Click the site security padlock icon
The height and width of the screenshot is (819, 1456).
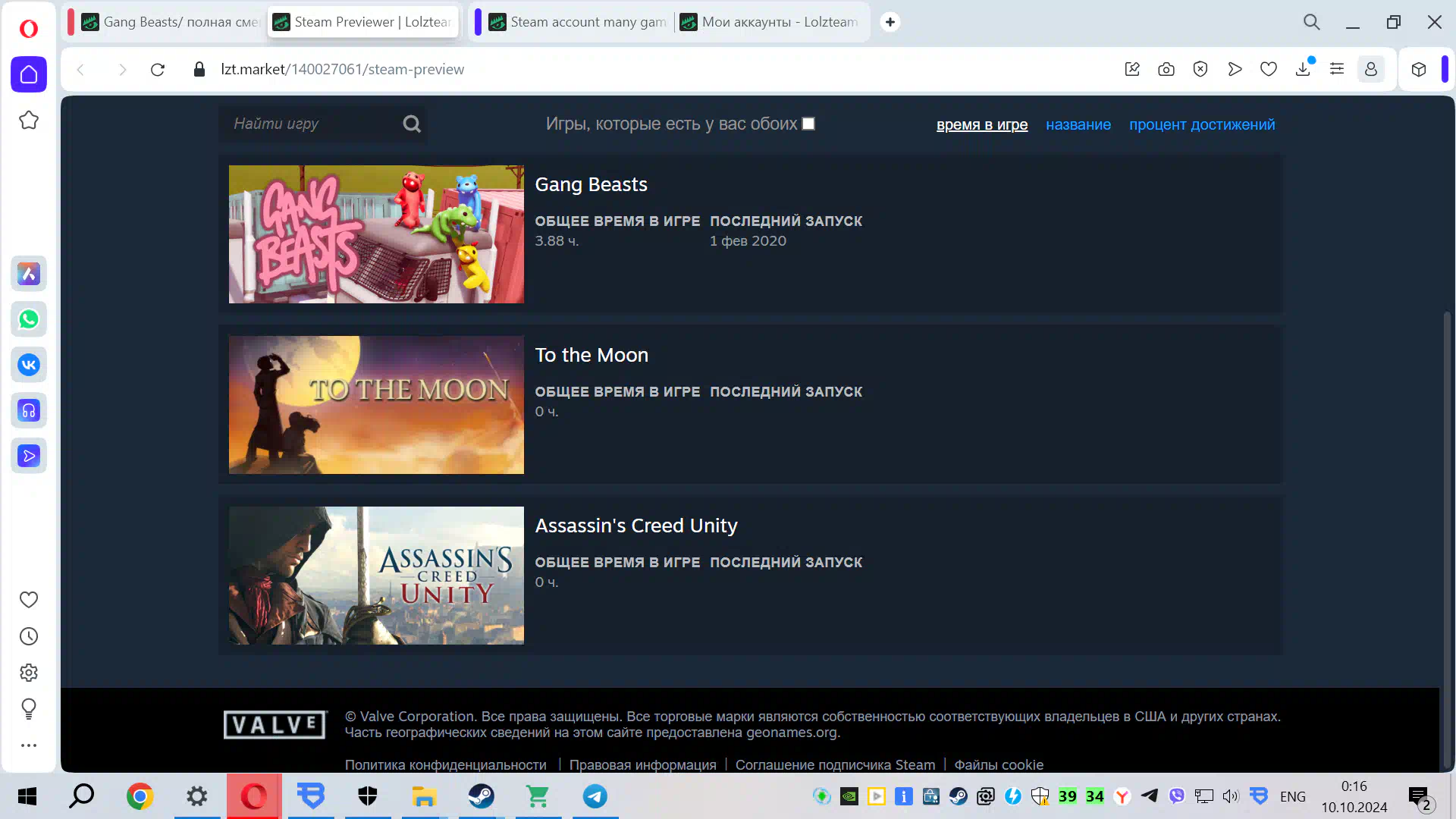199,70
